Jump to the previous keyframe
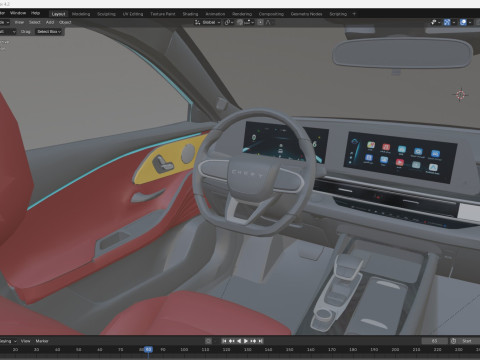The height and width of the screenshot is (360, 480). 232,341
